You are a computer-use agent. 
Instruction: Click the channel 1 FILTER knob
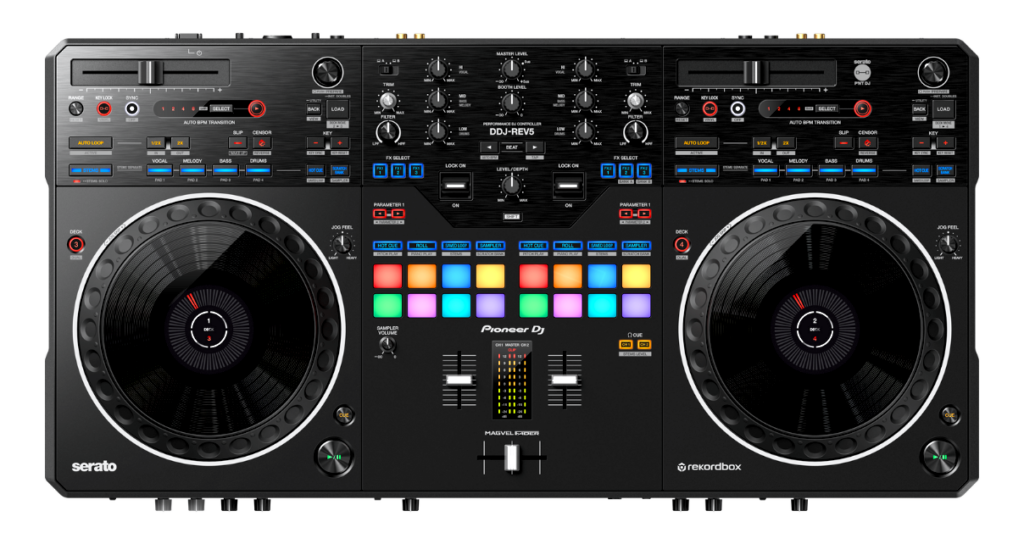[x=388, y=133]
